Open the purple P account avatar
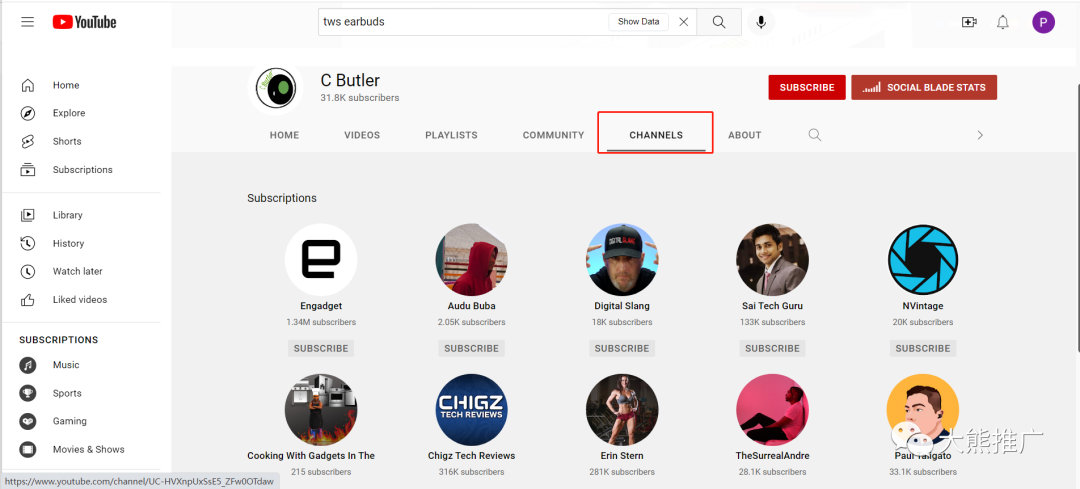This screenshot has width=1080, height=489. (x=1043, y=22)
